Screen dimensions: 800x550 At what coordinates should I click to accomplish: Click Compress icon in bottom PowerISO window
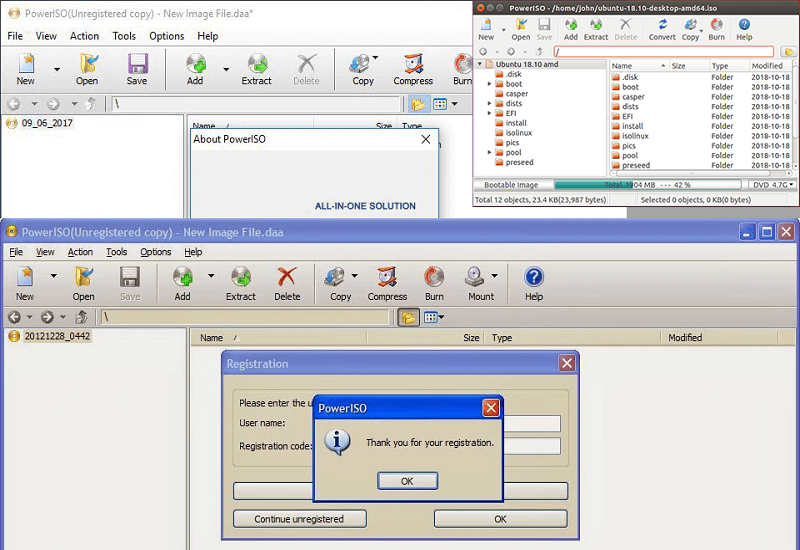387,278
